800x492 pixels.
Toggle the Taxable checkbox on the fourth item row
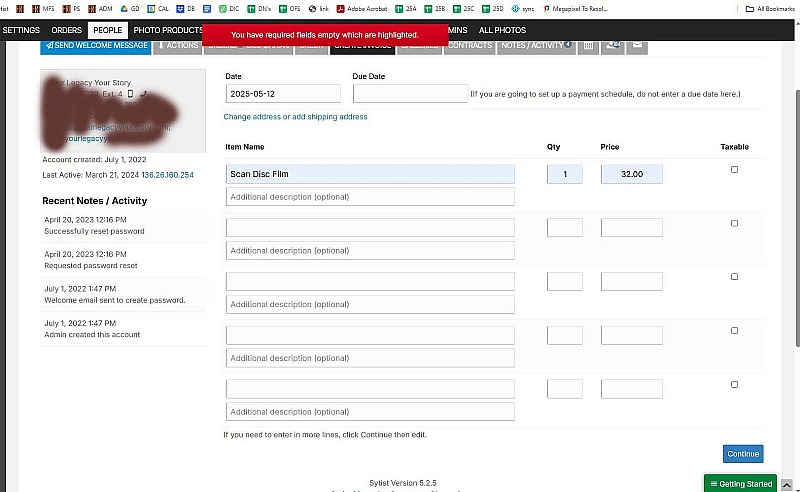(x=734, y=331)
